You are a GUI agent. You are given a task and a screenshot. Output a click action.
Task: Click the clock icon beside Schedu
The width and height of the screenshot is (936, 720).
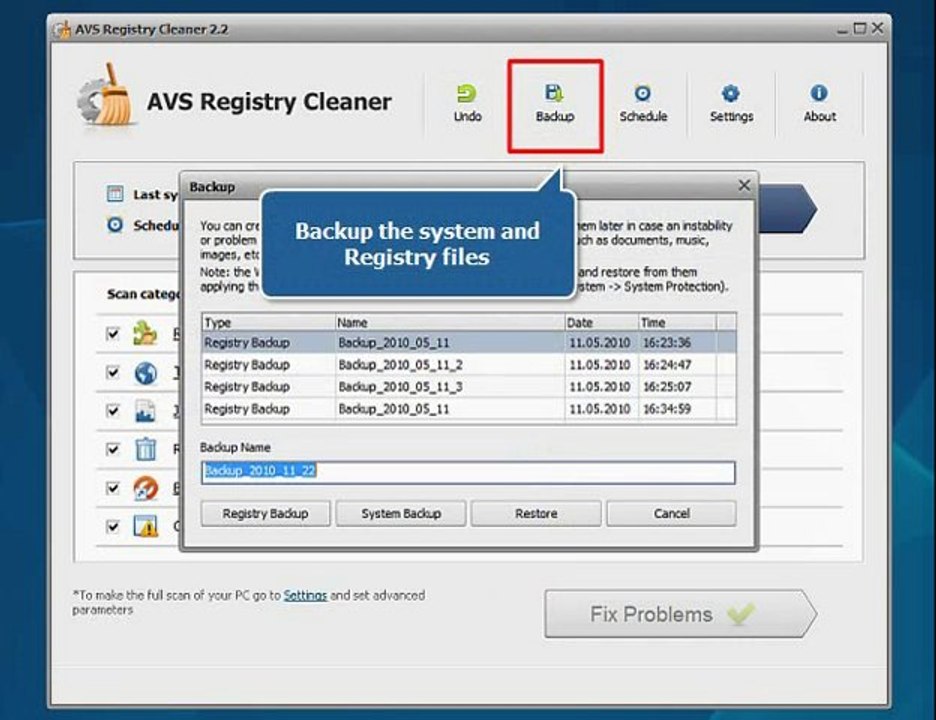[x=115, y=225]
